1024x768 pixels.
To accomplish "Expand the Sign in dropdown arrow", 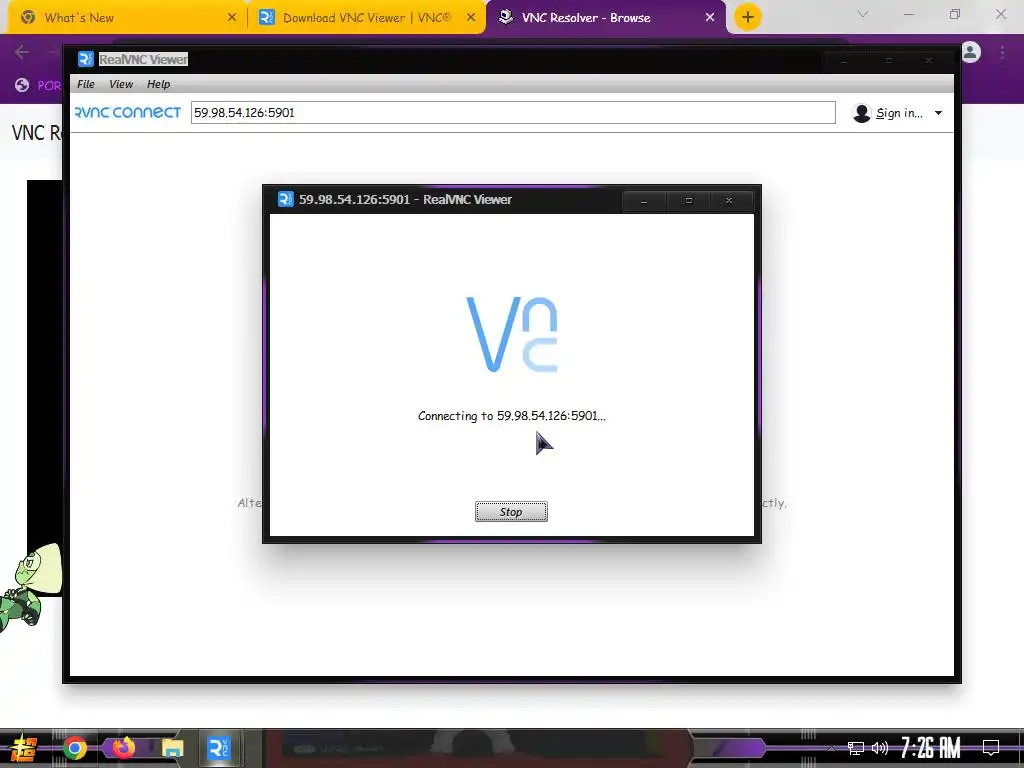I will point(938,113).
